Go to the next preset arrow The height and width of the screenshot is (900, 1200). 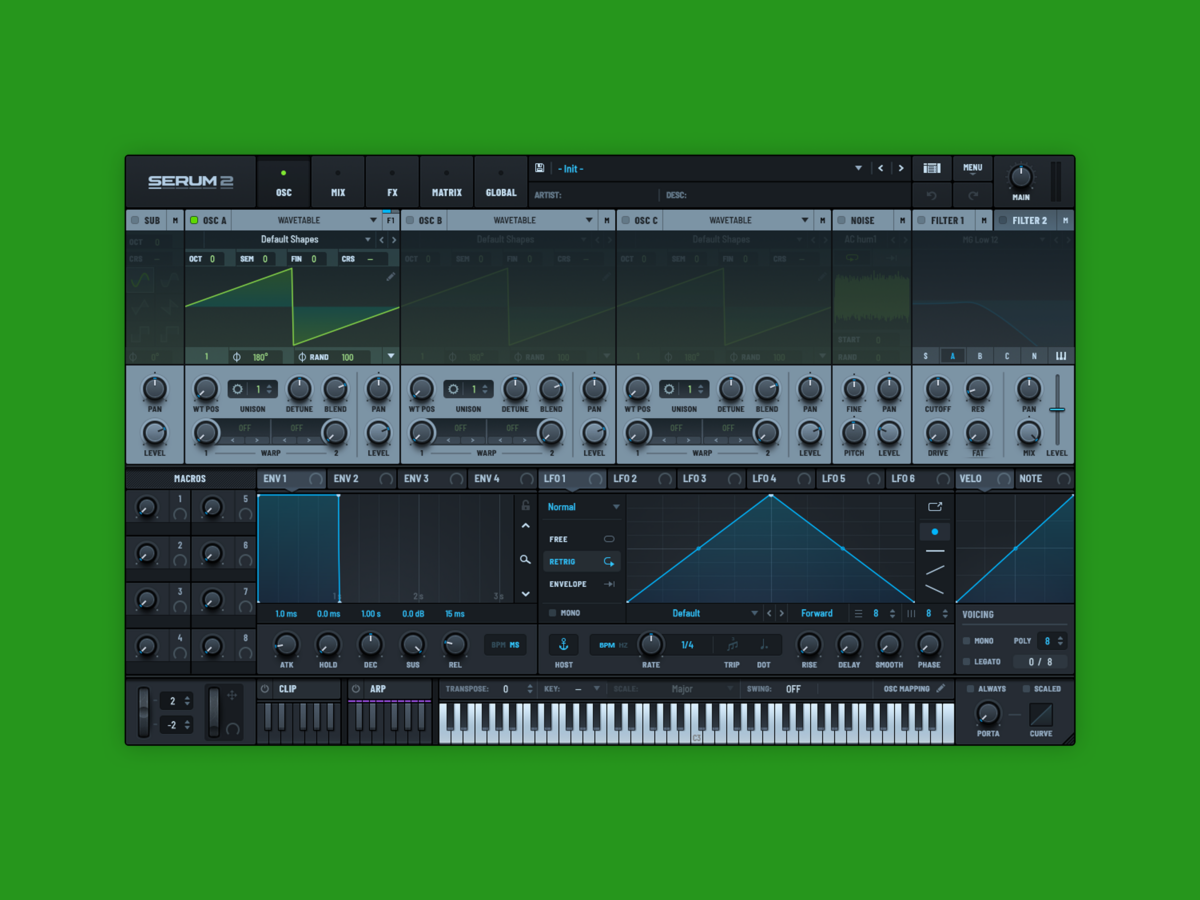tap(901, 168)
